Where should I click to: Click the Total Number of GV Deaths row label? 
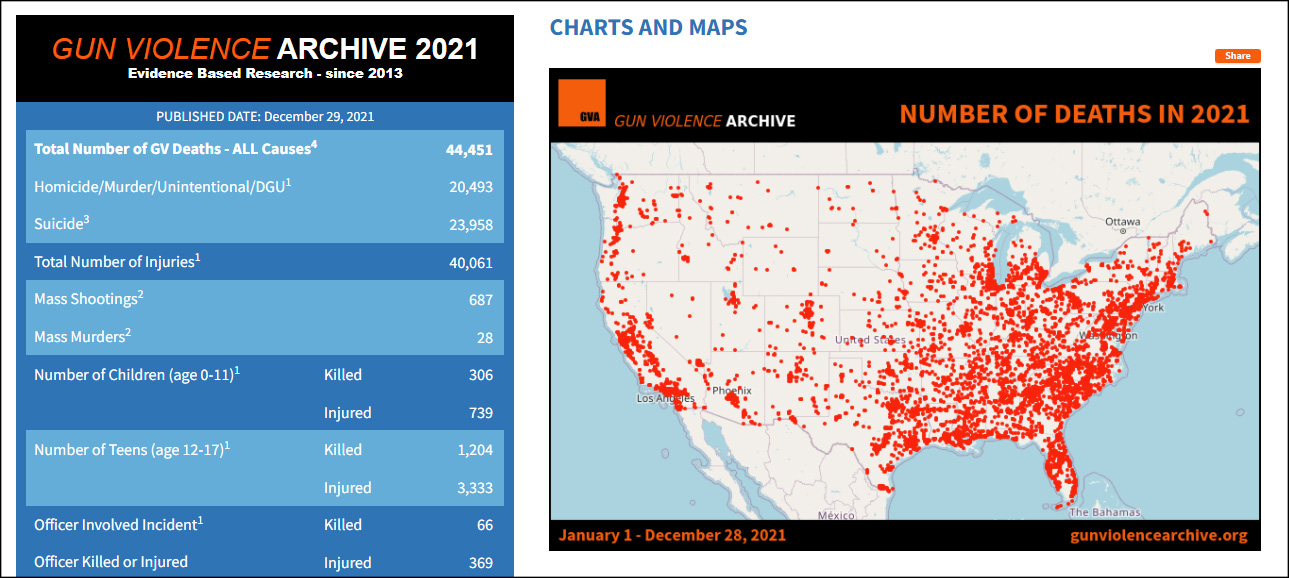(x=176, y=148)
